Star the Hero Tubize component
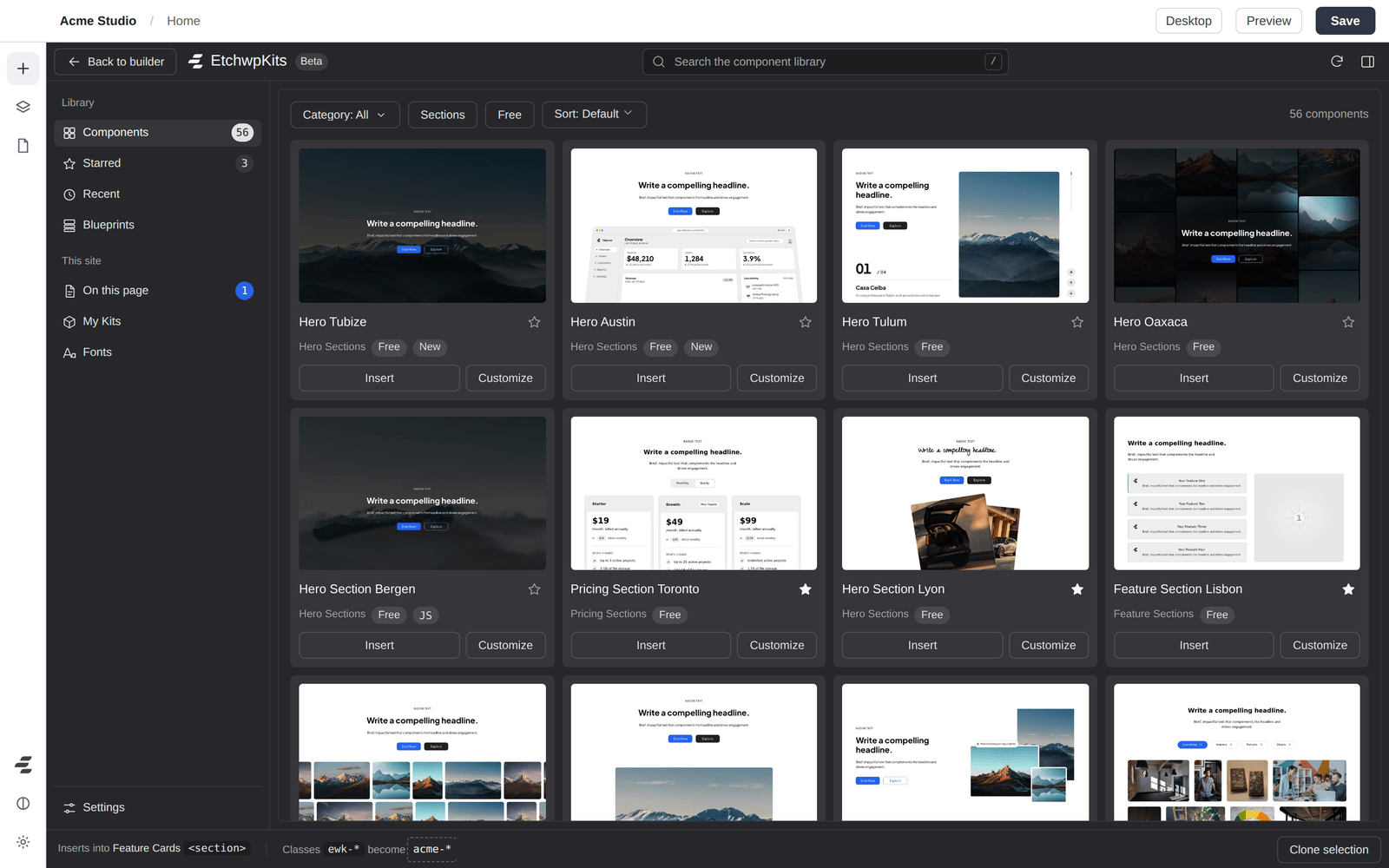This screenshot has height=868, width=1389. [534, 322]
